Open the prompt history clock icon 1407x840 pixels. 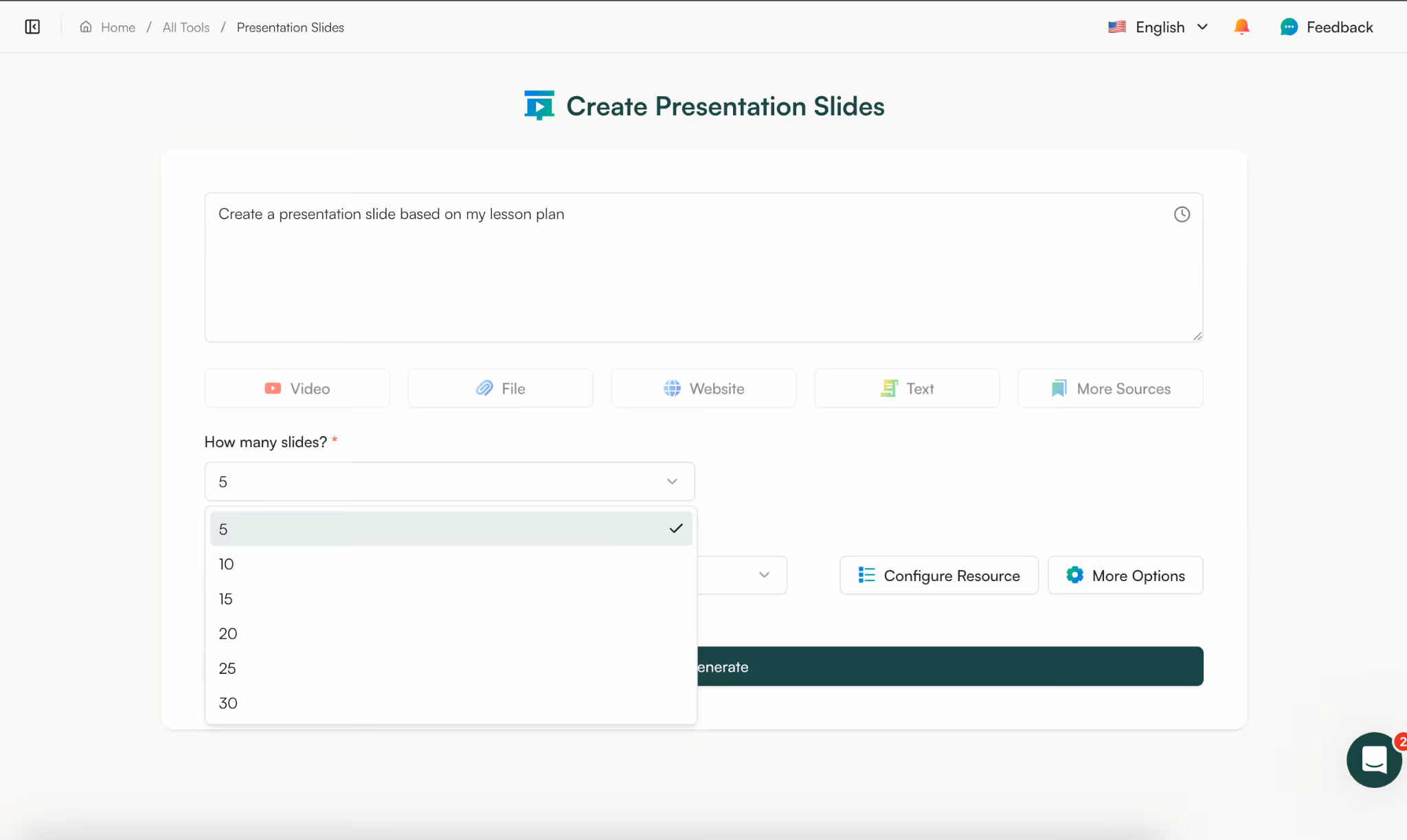coord(1182,214)
